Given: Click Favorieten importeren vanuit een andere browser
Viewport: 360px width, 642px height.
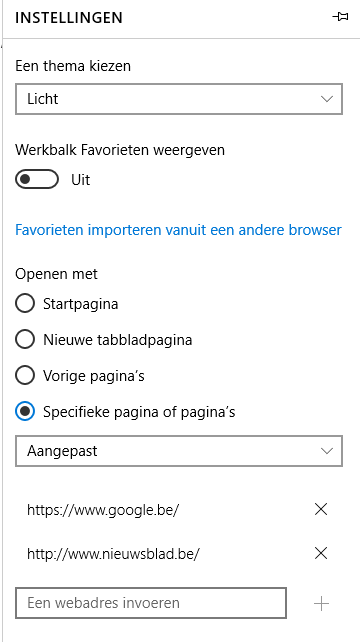Looking at the screenshot, I should 178,230.
